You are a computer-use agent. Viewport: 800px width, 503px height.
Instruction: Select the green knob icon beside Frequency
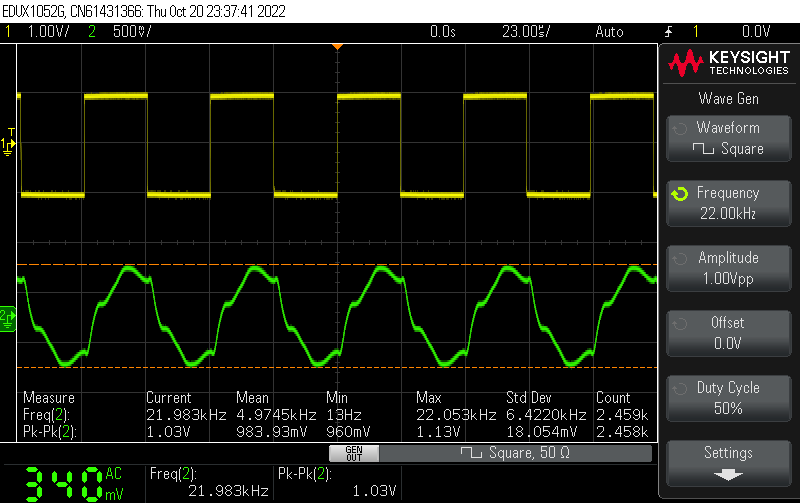[x=680, y=194]
